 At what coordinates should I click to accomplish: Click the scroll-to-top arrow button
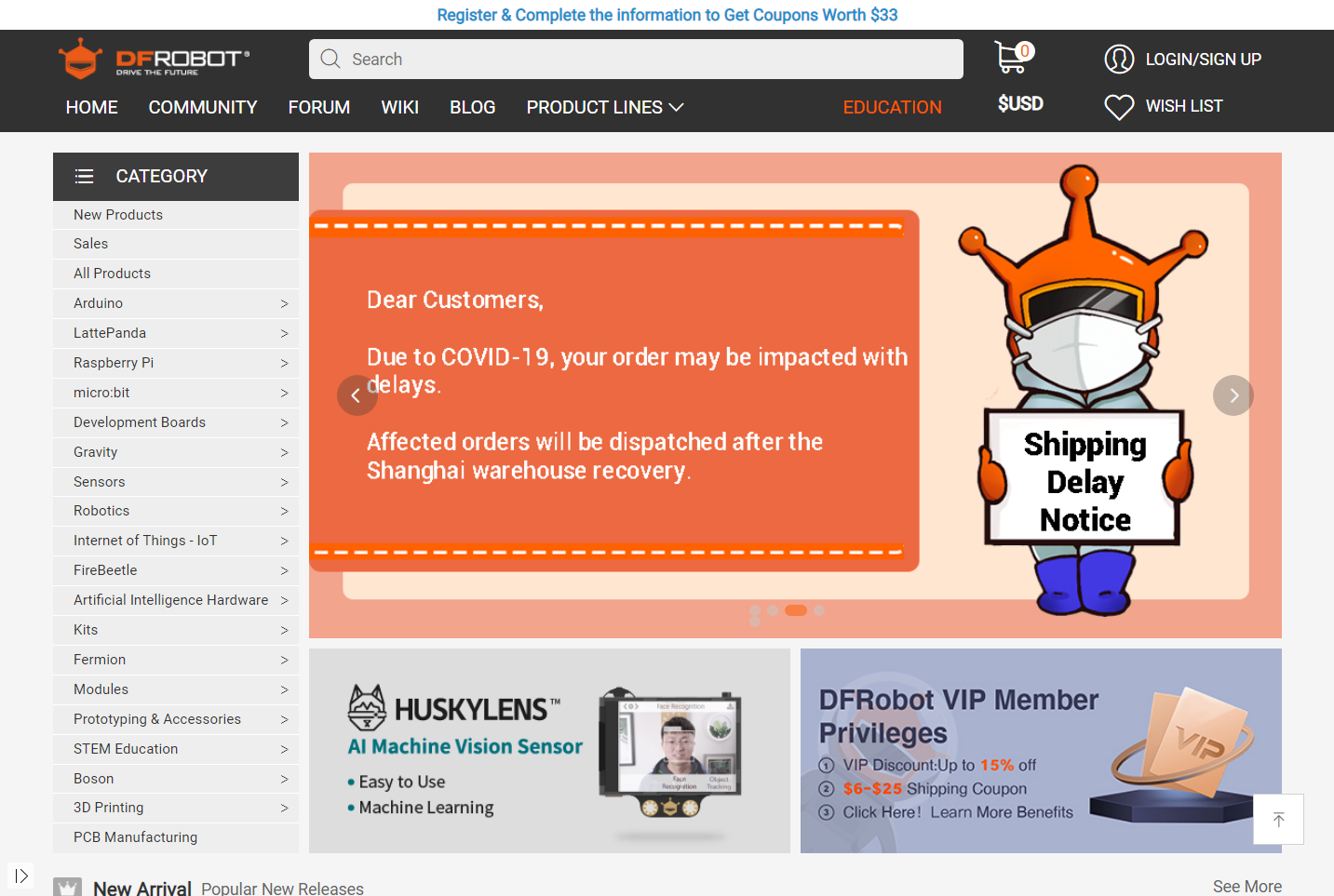1278,819
